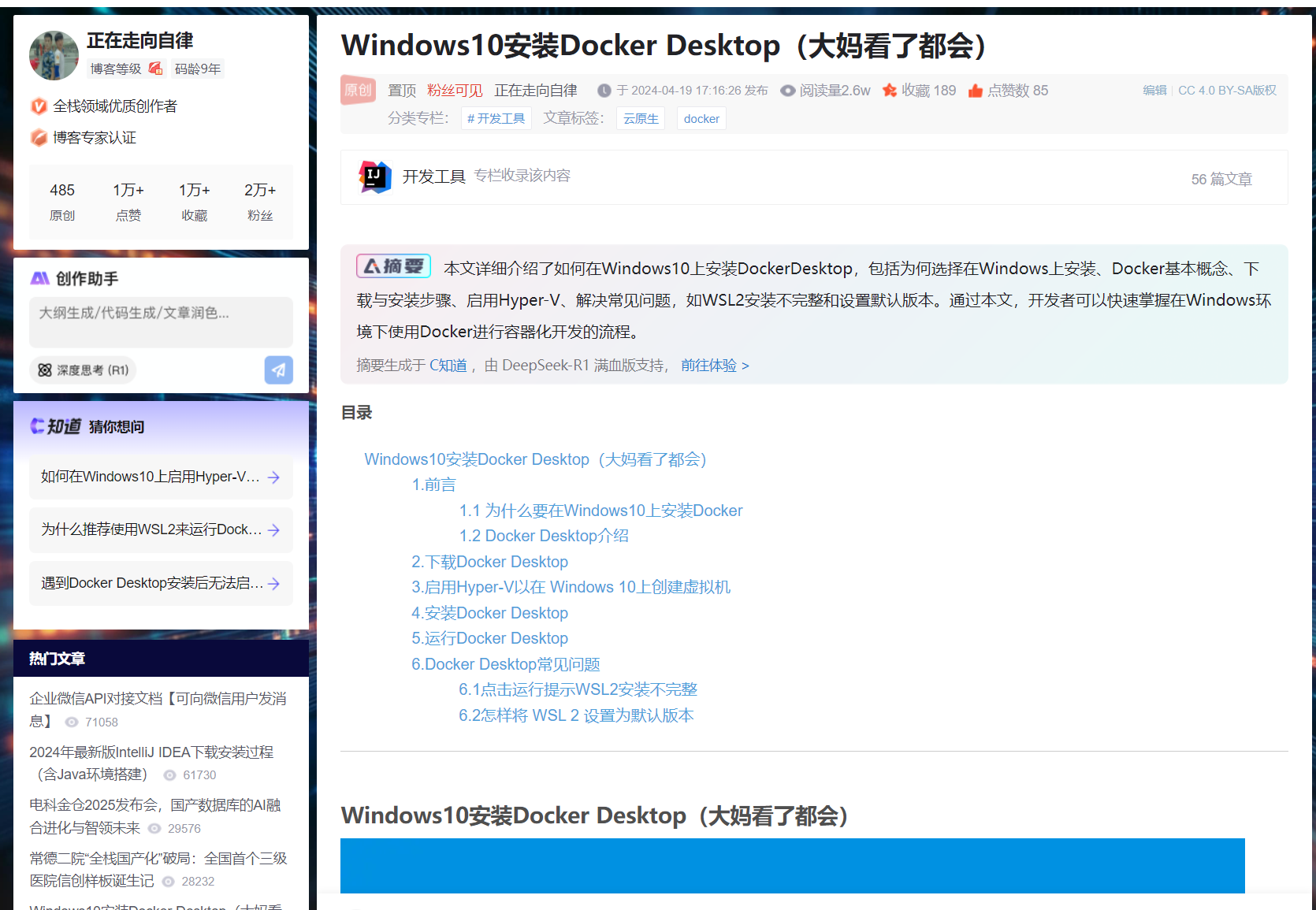Jump to TOC entry 3.启用Hyper-V

(571, 587)
